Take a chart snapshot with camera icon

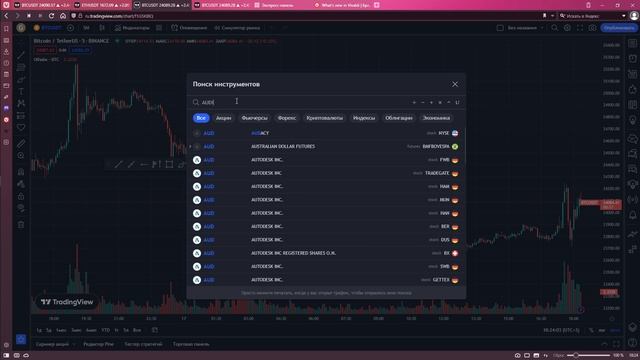(593, 28)
